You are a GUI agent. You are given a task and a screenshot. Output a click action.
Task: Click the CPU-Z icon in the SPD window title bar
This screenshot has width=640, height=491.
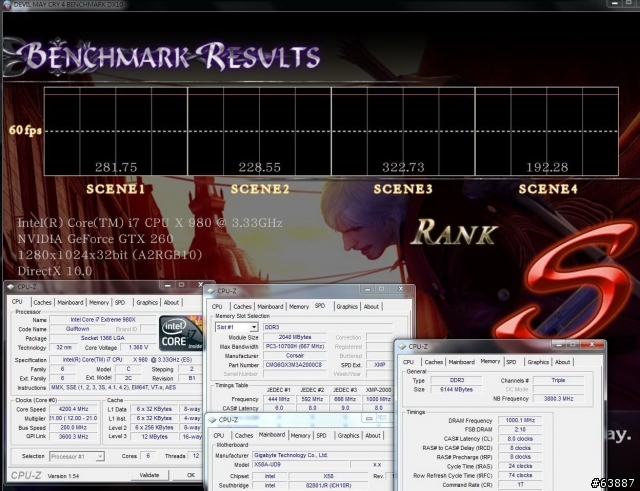pos(211,291)
